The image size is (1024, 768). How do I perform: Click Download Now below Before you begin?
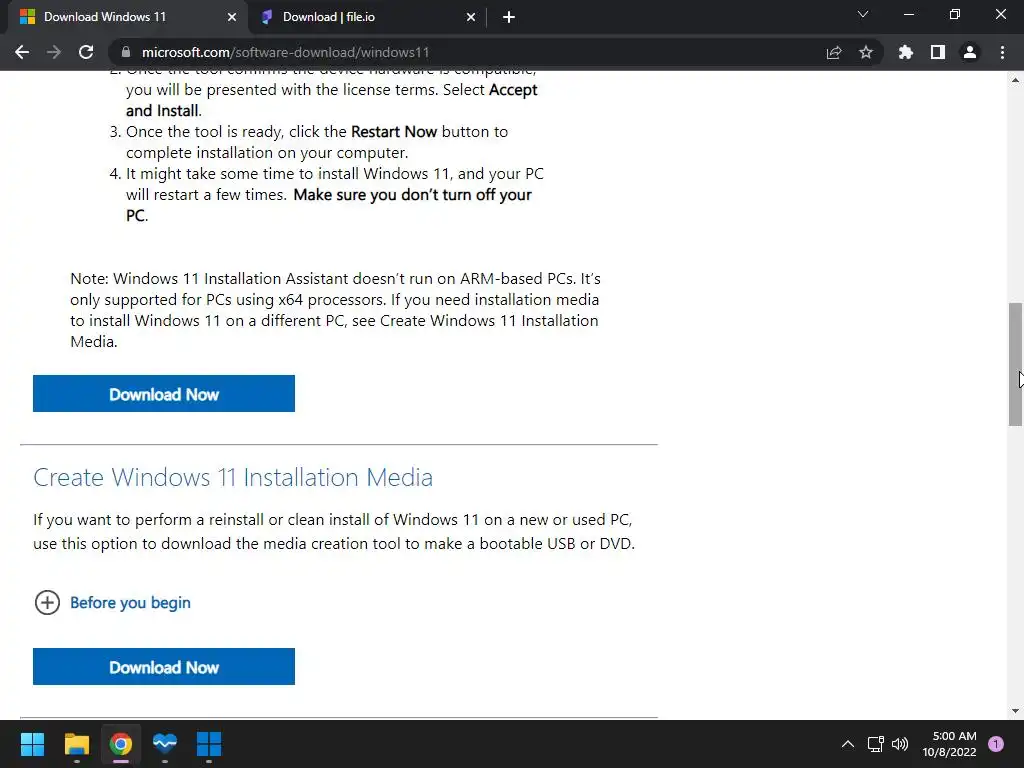coord(164,667)
